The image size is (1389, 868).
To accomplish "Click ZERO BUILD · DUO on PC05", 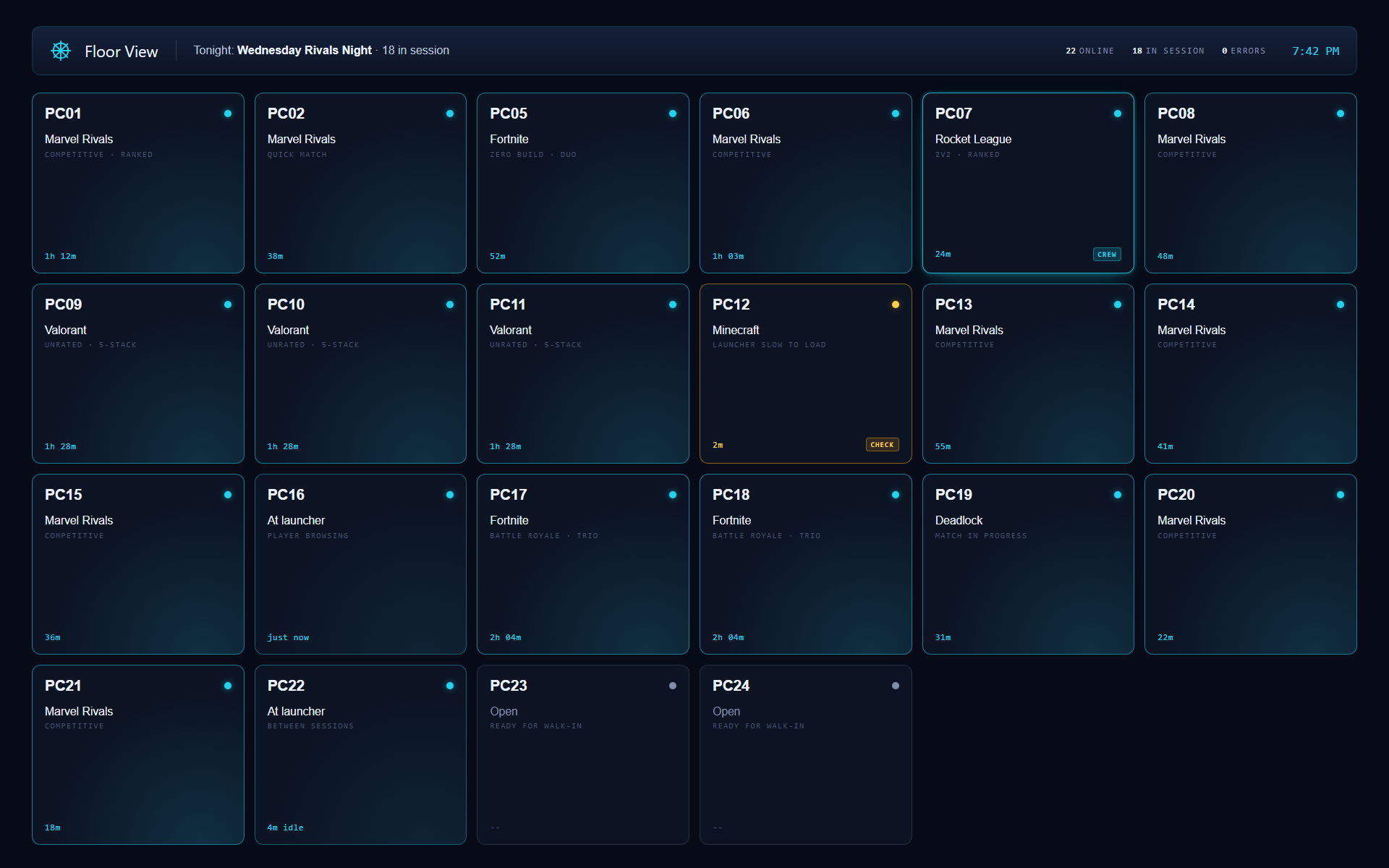I will click(x=533, y=155).
